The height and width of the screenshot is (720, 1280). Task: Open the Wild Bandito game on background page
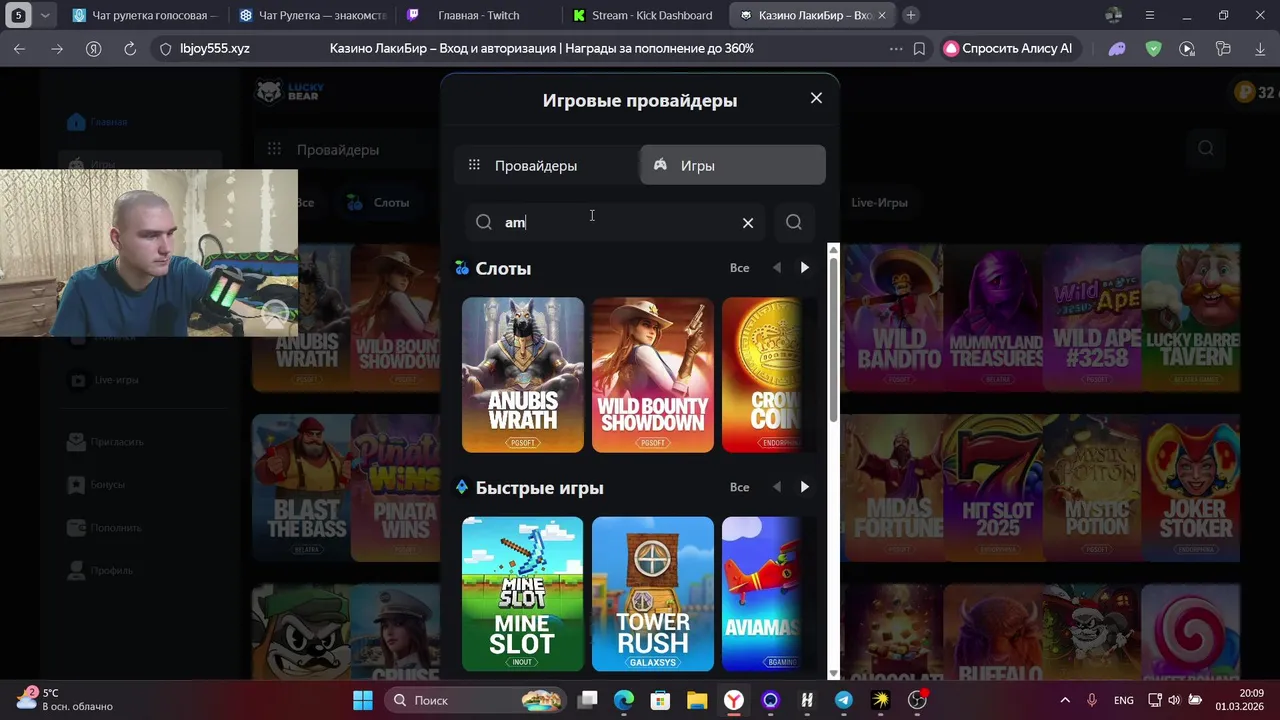893,317
